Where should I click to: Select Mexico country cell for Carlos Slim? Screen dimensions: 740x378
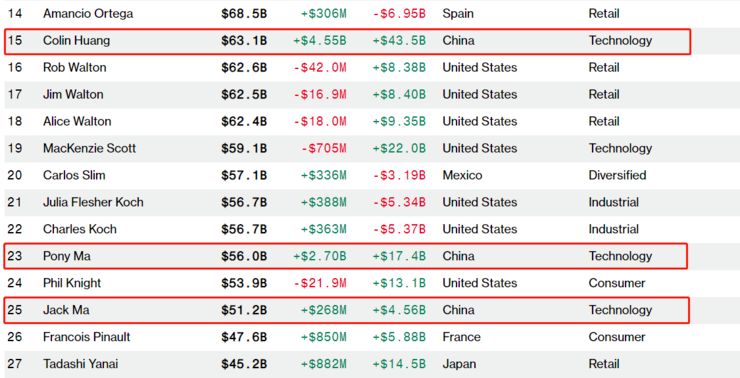click(462, 175)
